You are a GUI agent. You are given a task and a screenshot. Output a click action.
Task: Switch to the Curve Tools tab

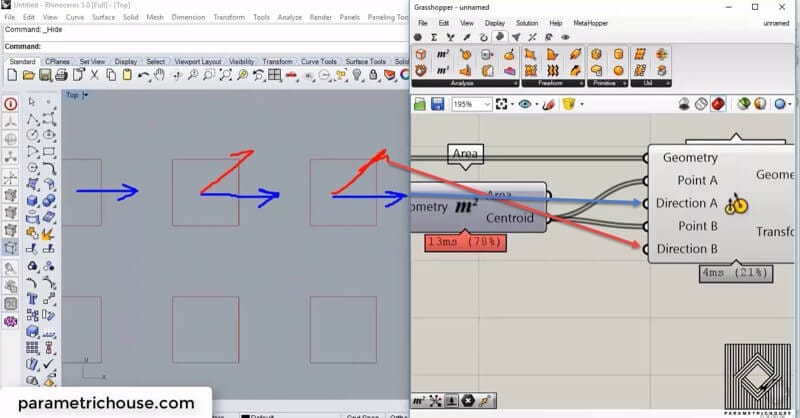pos(320,61)
